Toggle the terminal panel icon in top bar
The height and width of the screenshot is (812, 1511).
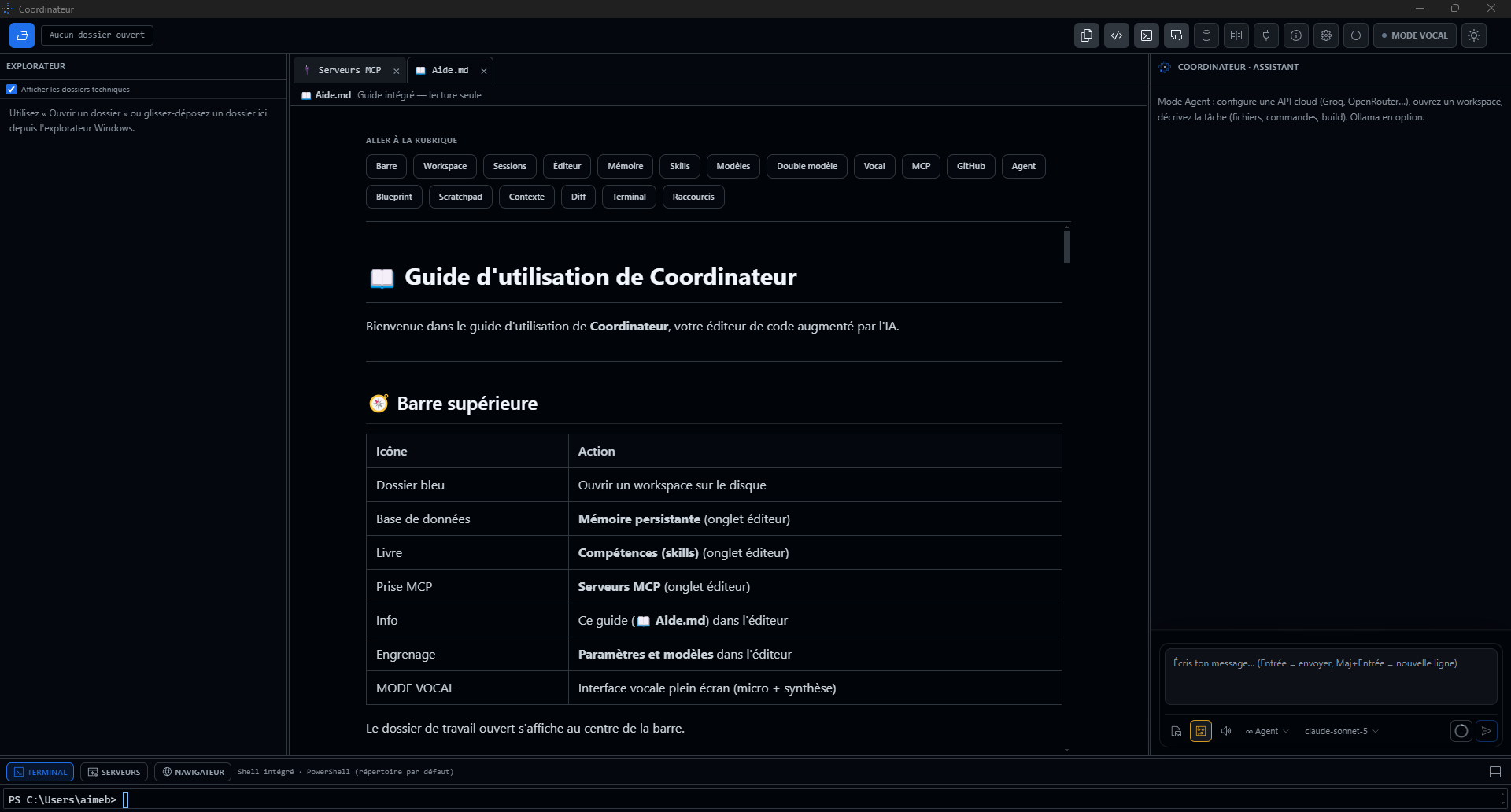tap(1147, 35)
